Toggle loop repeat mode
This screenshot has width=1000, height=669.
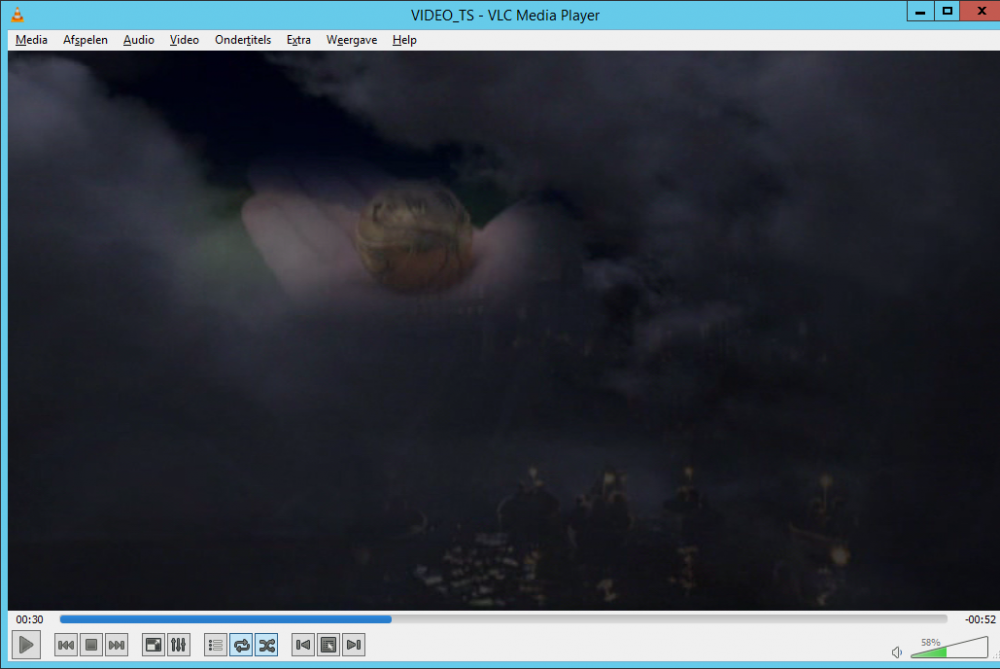pos(241,645)
